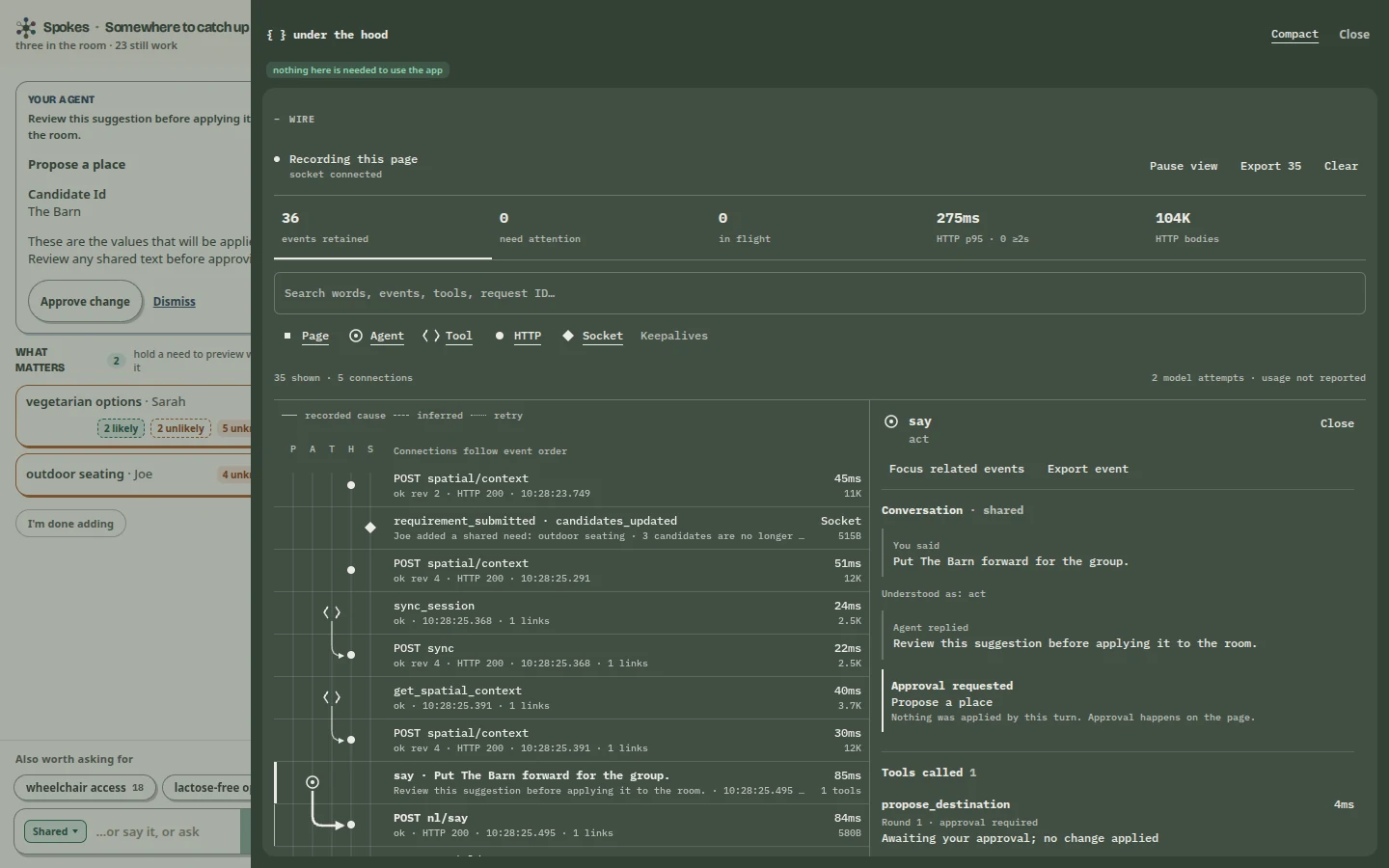Select the lactose-free suggestion chip
Screen dimensions: 1389x868
pyautogui.click(x=207, y=788)
